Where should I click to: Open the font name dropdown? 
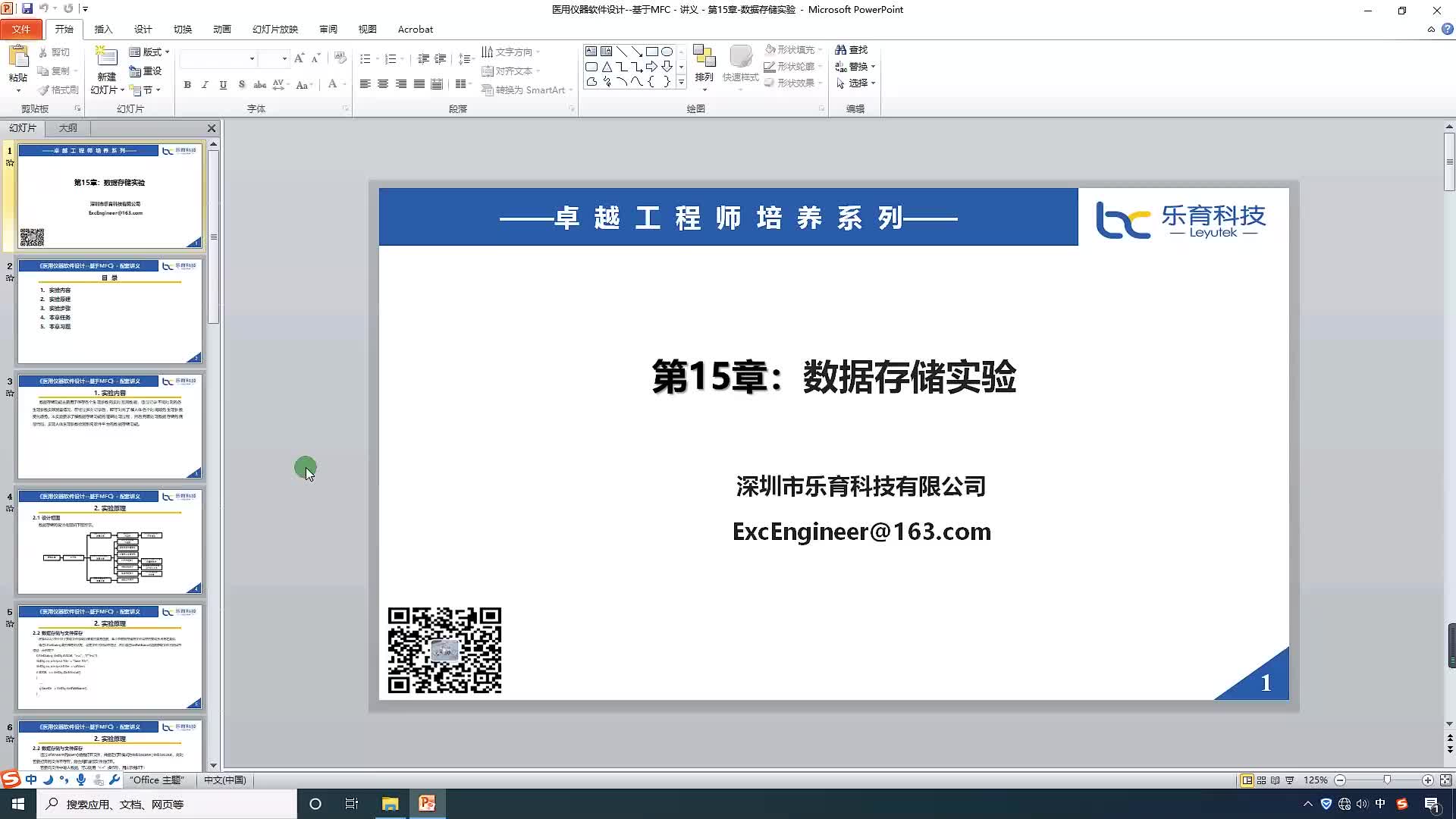(252, 58)
